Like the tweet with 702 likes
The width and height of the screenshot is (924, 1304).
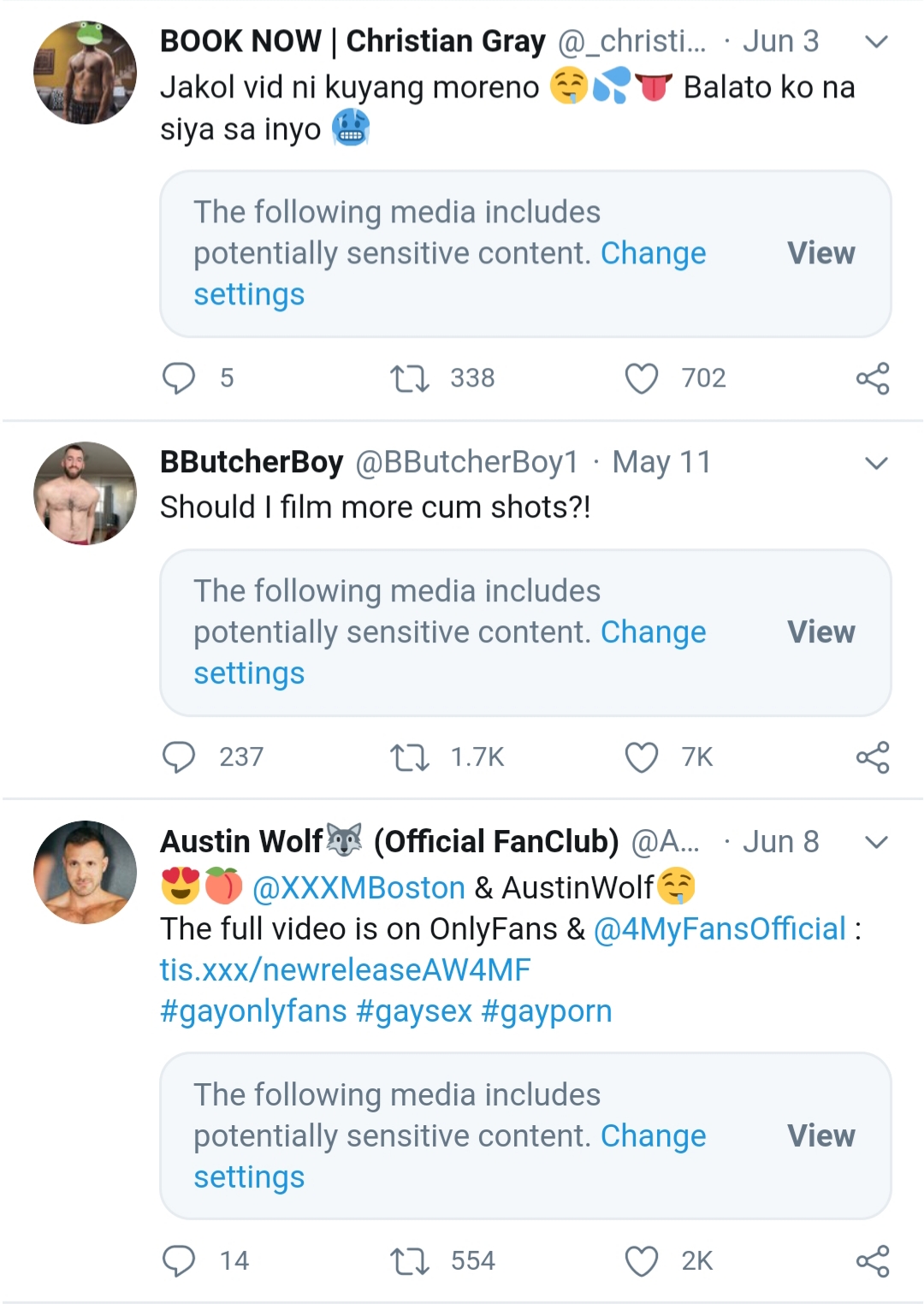point(642,378)
